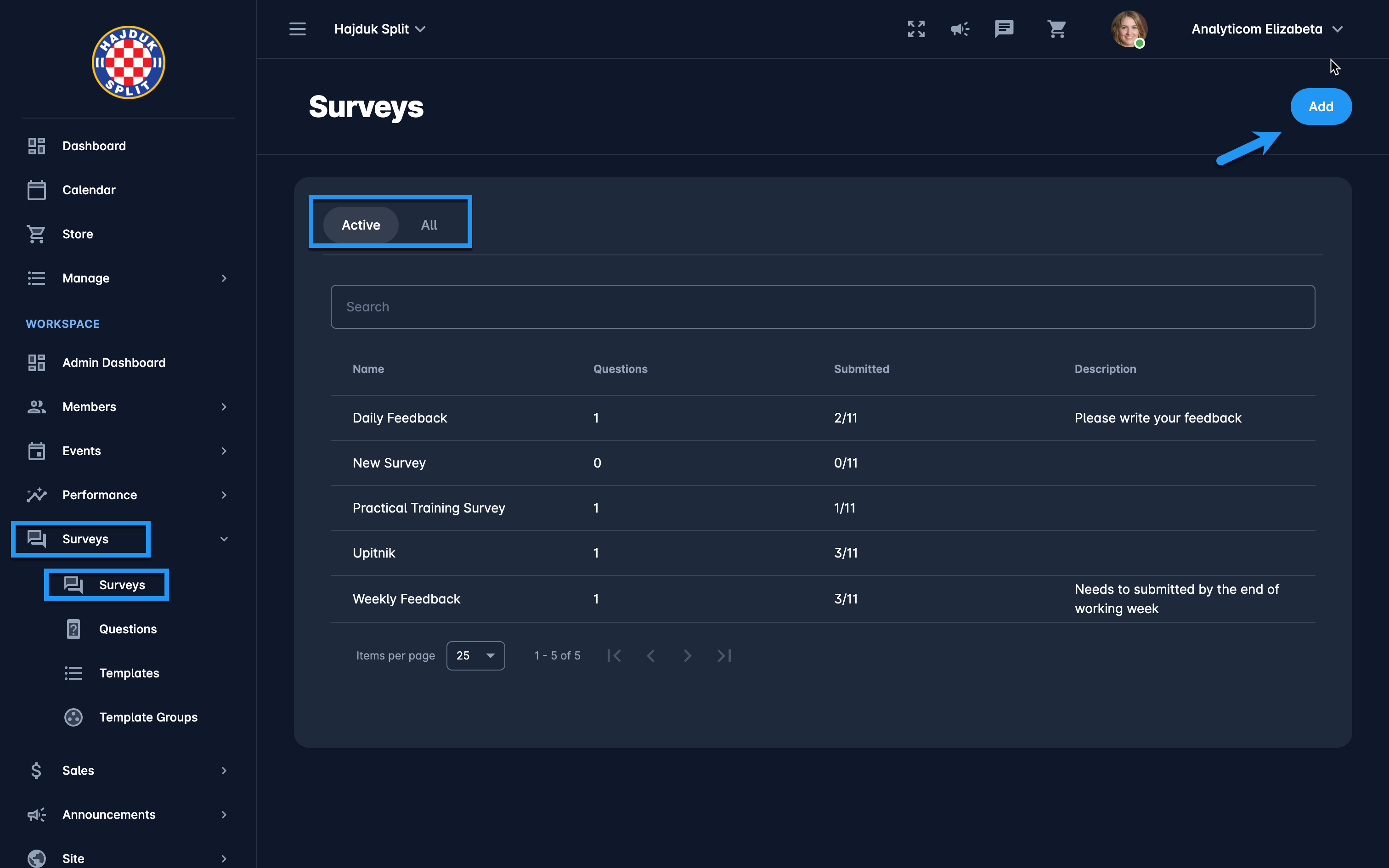Open the Hajduk Split workspace dropdown
The image size is (1389, 868).
click(x=380, y=28)
